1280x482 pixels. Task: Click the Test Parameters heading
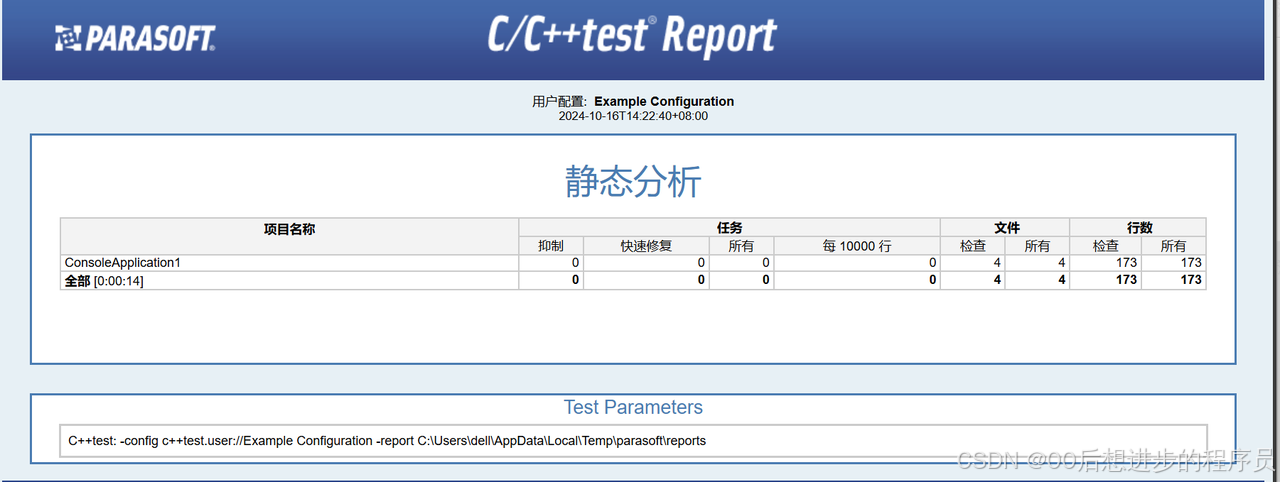(x=633, y=407)
